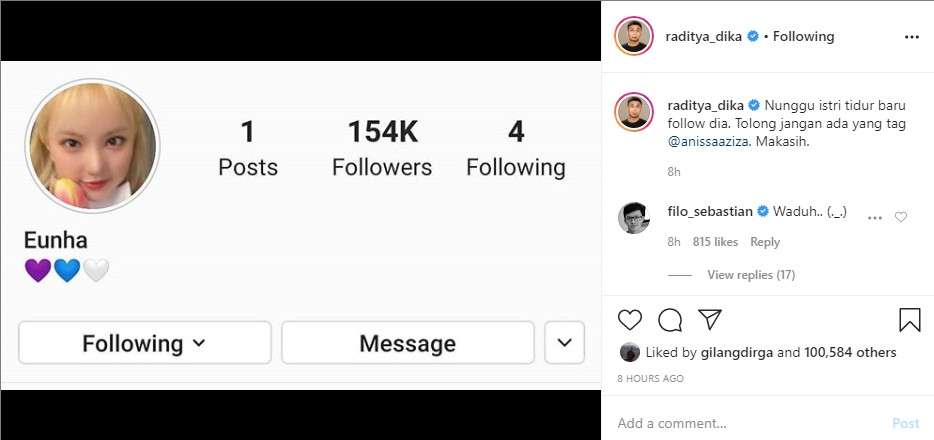The width and height of the screenshot is (934, 440).
Task: Like the post with the heart icon
Action: (630, 320)
